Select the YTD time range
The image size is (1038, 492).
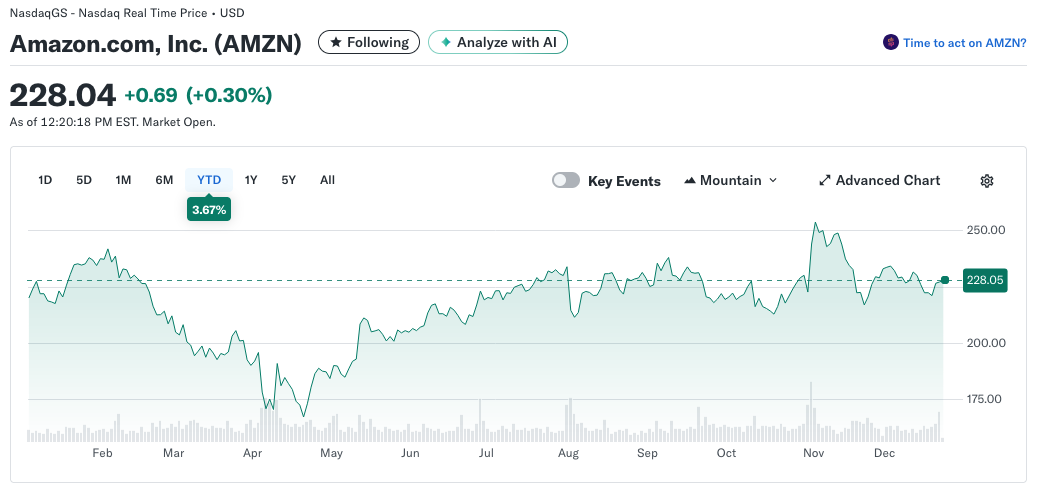point(209,179)
